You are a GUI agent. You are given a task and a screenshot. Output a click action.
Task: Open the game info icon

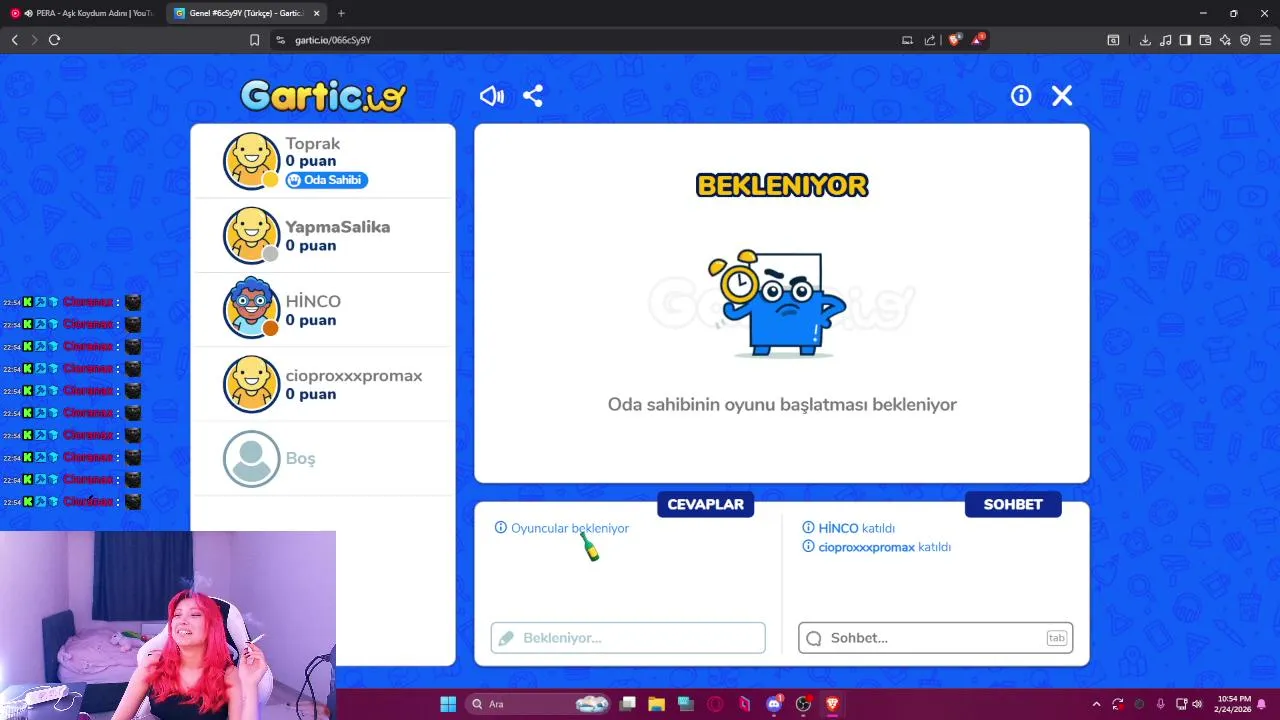[x=1021, y=96]
